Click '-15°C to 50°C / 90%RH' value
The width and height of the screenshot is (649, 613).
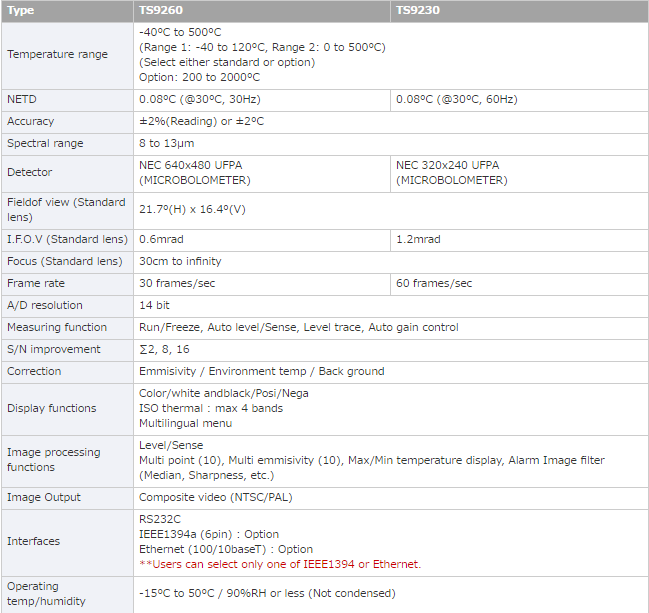(x=267, y=594)
